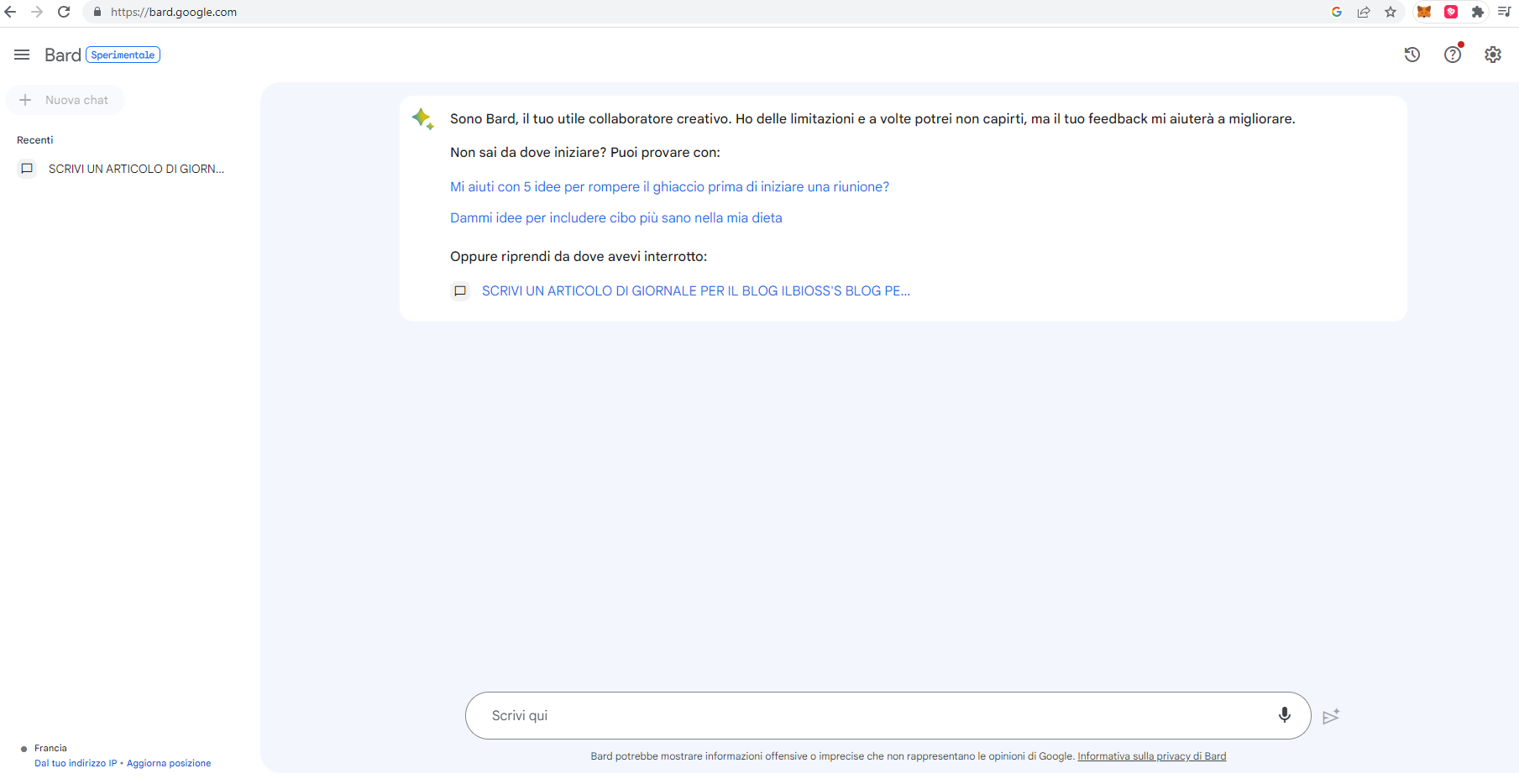Open the hamburger main menu
1519x784 pixels.
[22, 55]
